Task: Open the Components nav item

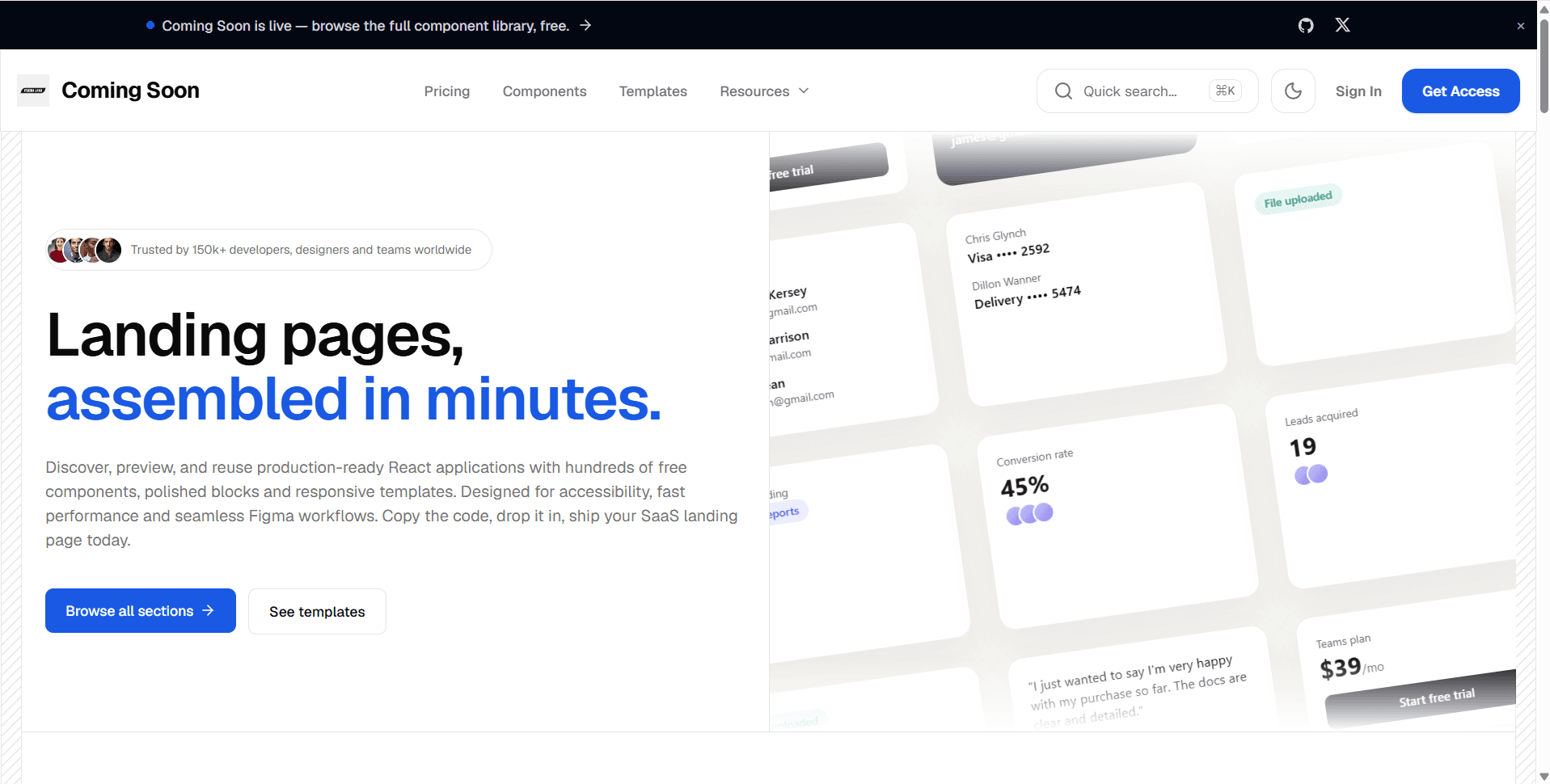Action: 544,91
